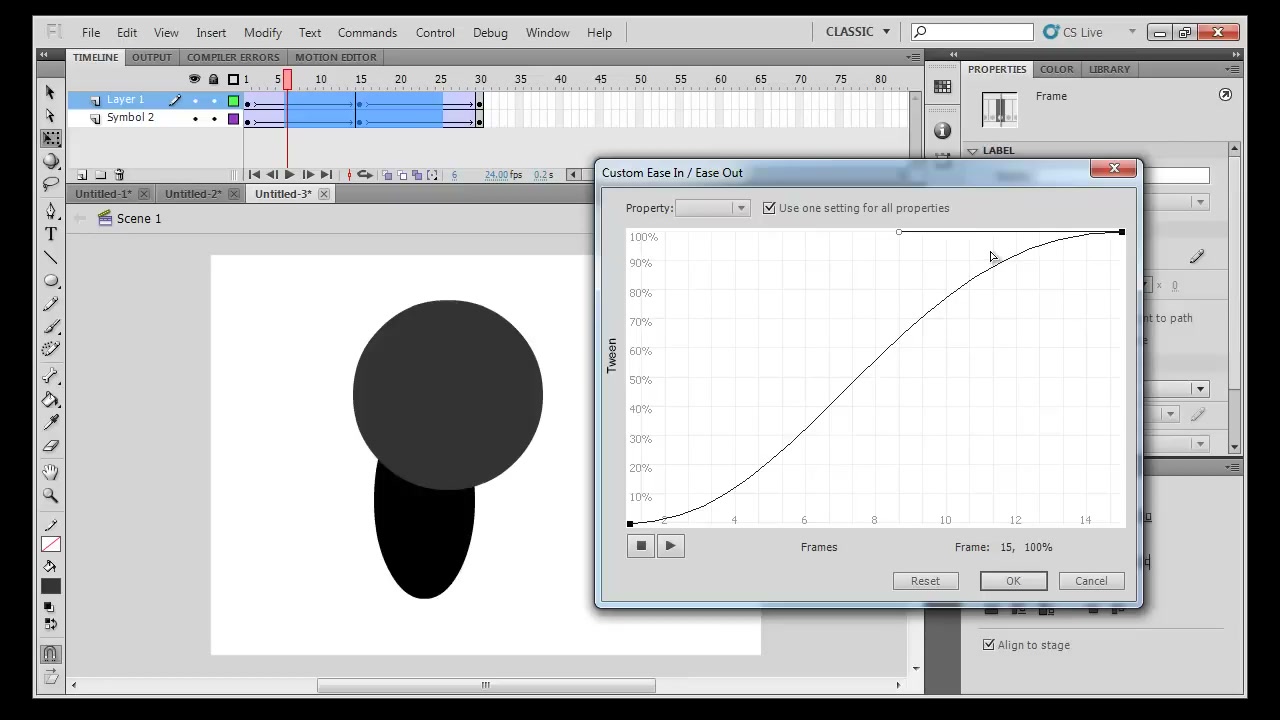
Task: Choose the Line tool
Action: (51, 258)
